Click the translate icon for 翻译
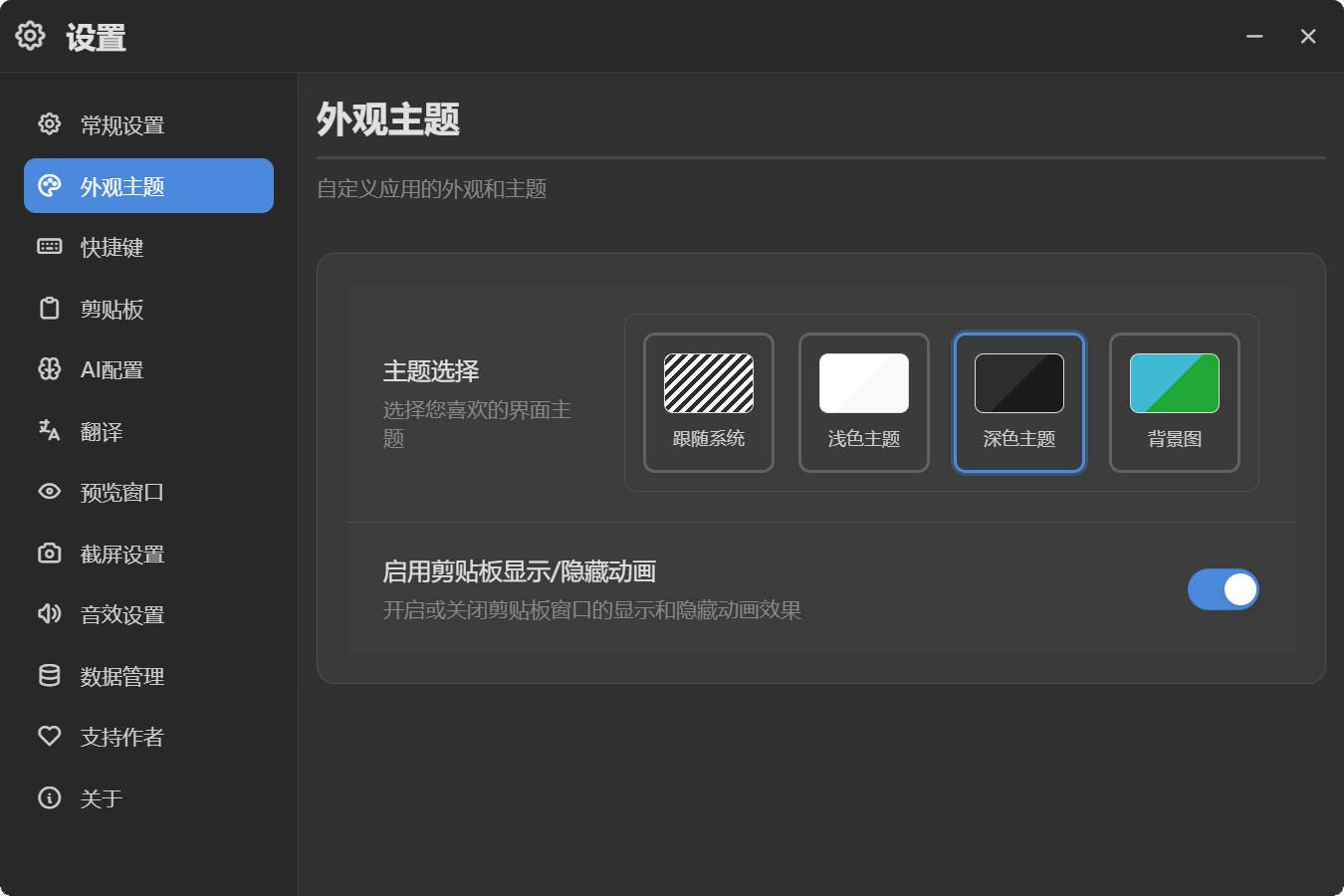 click(49, 430)
